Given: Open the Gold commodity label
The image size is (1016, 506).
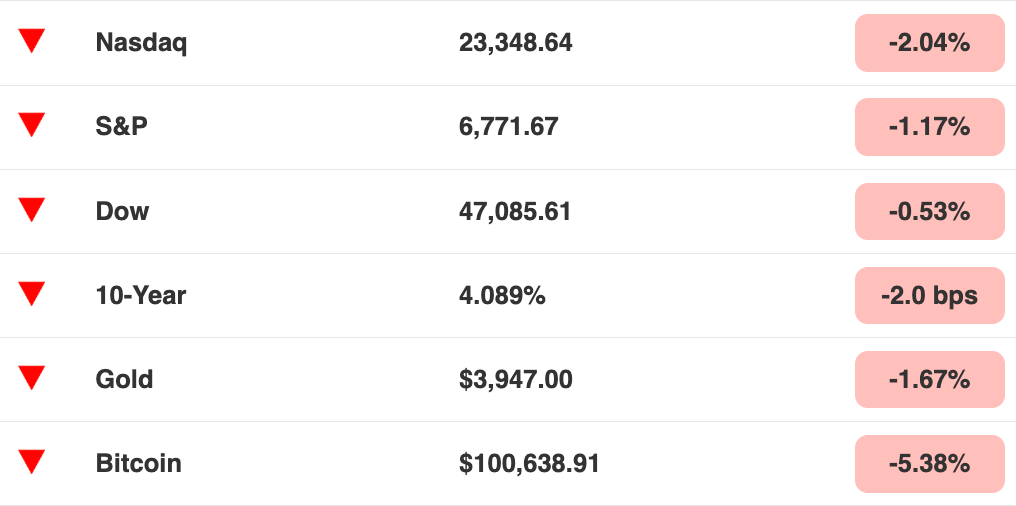Looking at the screenshot, I should [x=124, y=379].
